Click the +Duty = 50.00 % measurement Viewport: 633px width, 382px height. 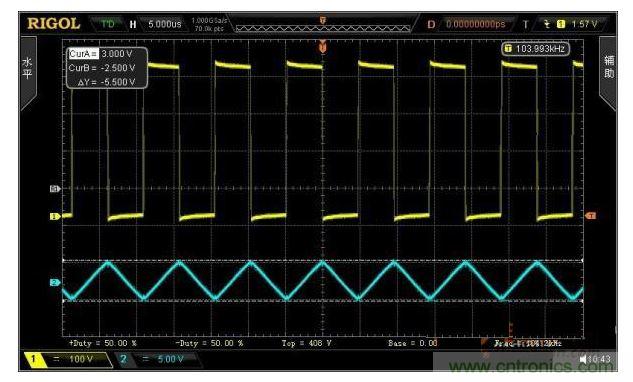pyautogui.click(x=103, y=343)
